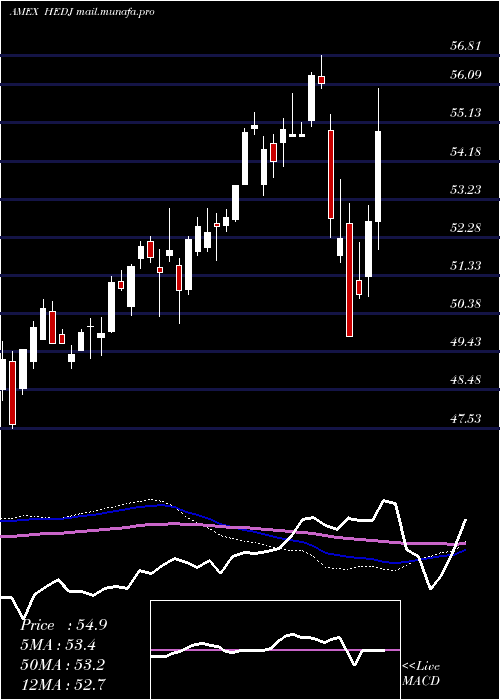This screenshot has width=500, height=700.
Task: Click the 56.81 price level label
Action: click(x=465, y=46)
